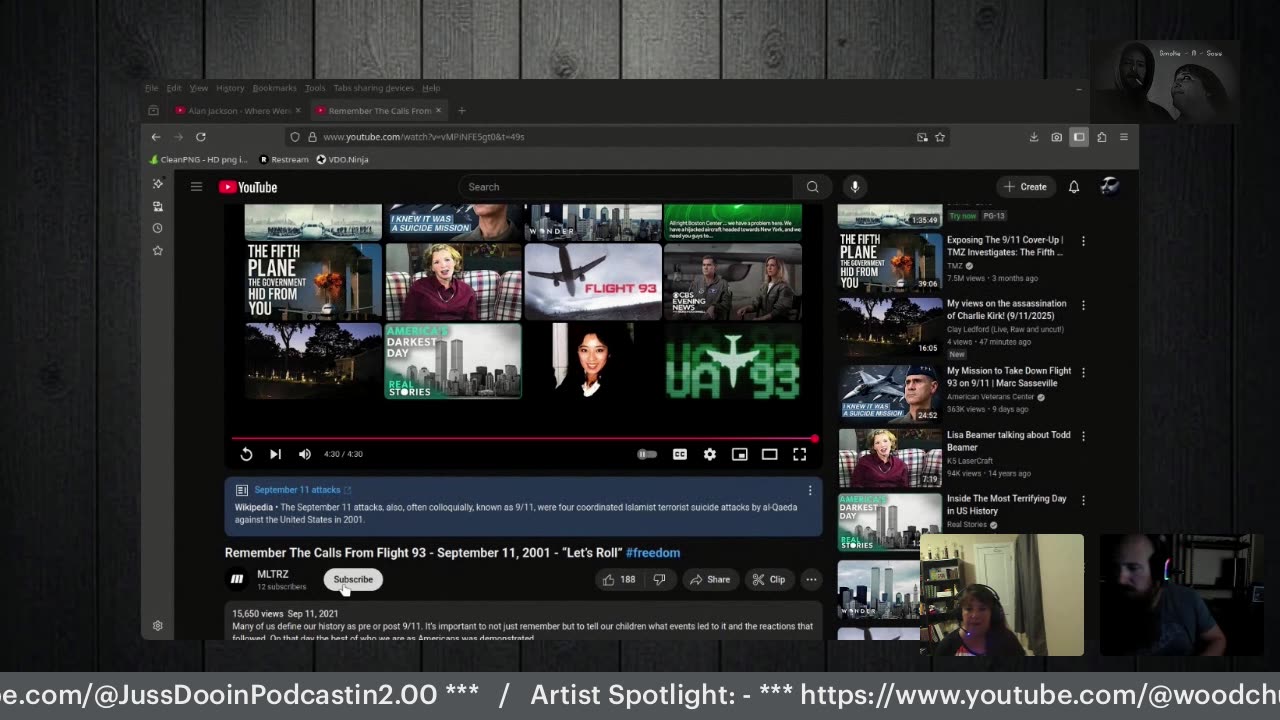Dislike the video
The height and width of the screenshot is (720, 1280).
click(x=659, y=580)
